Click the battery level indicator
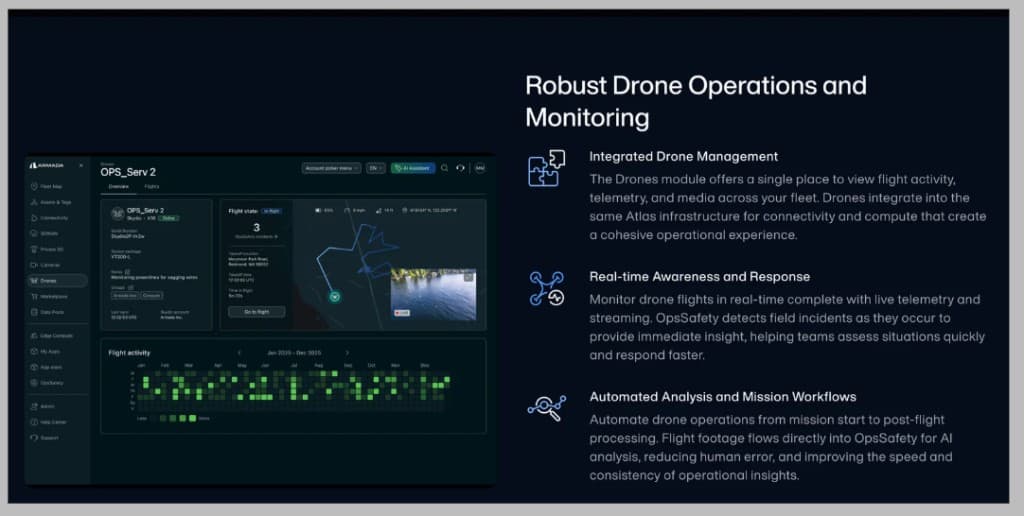Image resolution: width=1024 pixels, height=516 pixels. [x=324, y=210]
